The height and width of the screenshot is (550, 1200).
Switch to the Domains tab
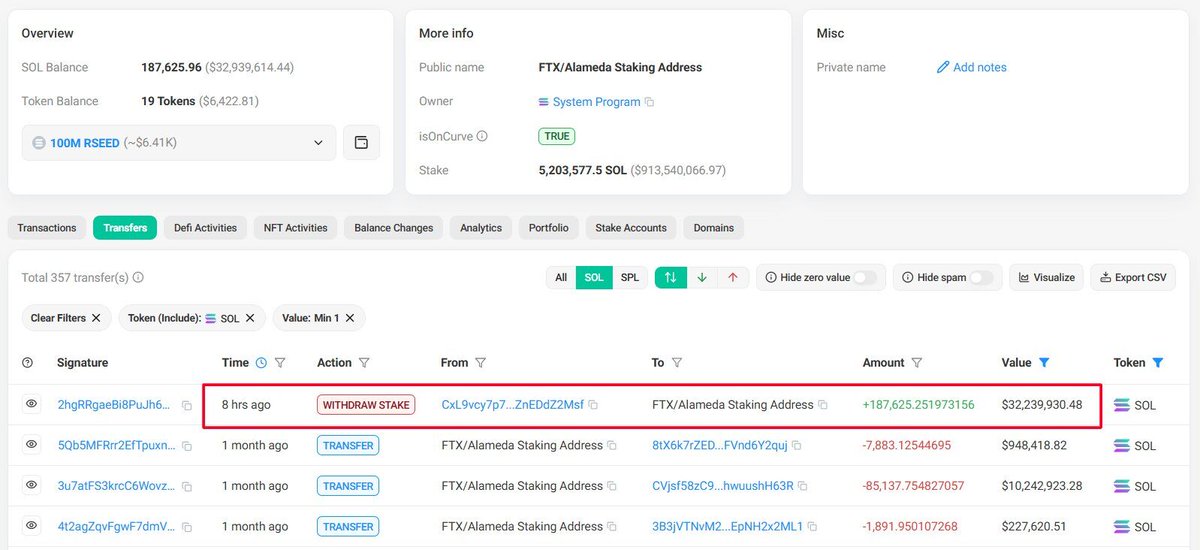click(713, 228)
